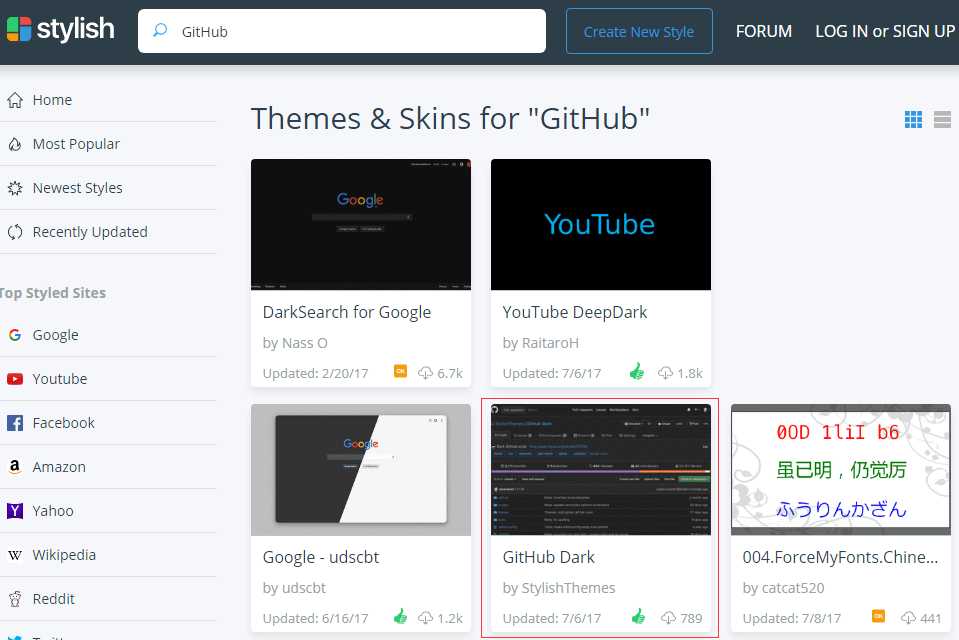Click the GitHub search field

coord(341,31)
